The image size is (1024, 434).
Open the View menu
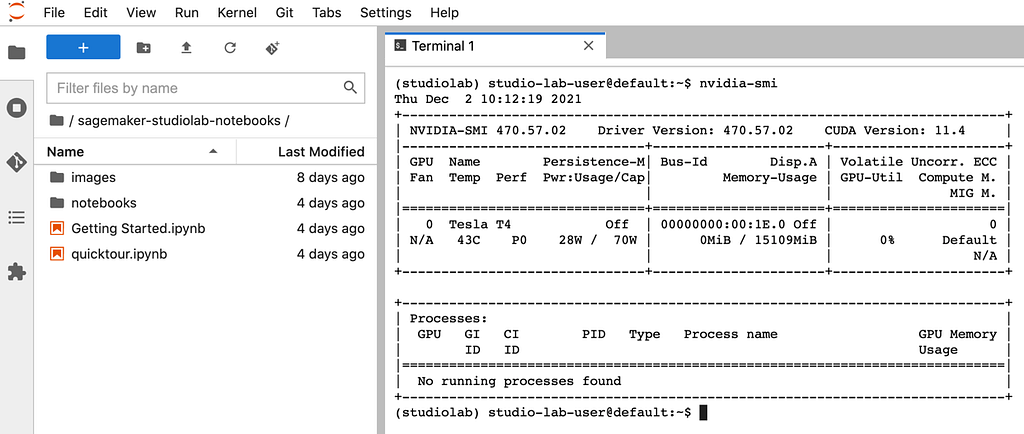click(x=141, y=12)
